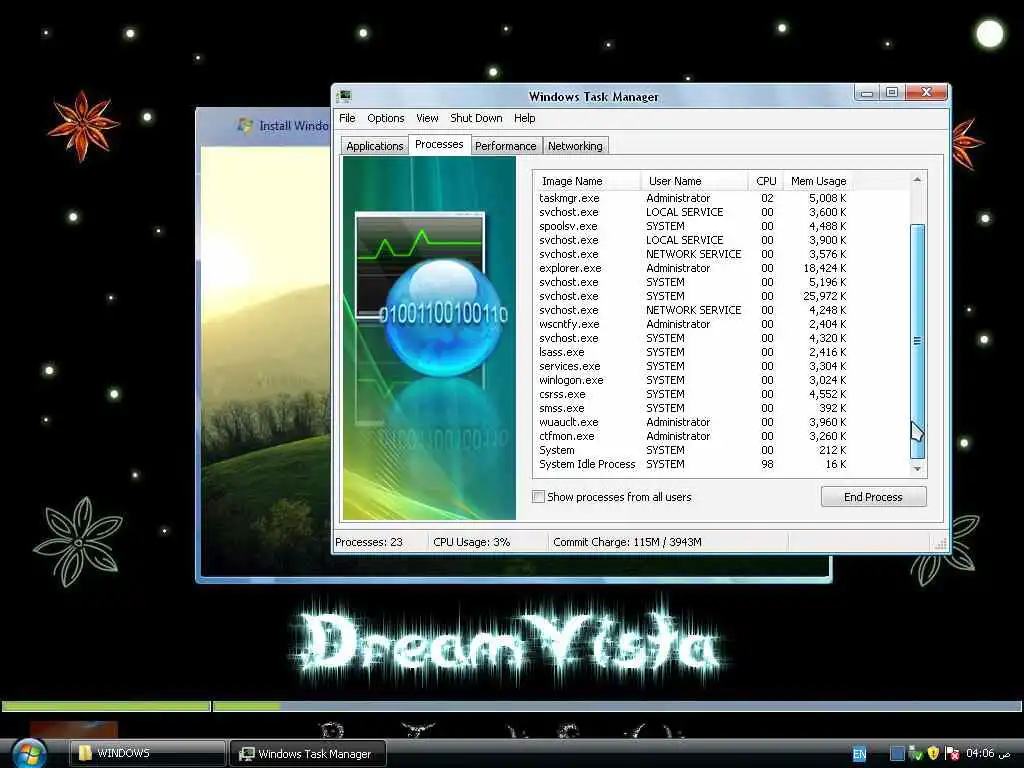Select svchost.exe using 25,972 K memory
This screenshot has width=1024, height=768.
tap(693, 296)
